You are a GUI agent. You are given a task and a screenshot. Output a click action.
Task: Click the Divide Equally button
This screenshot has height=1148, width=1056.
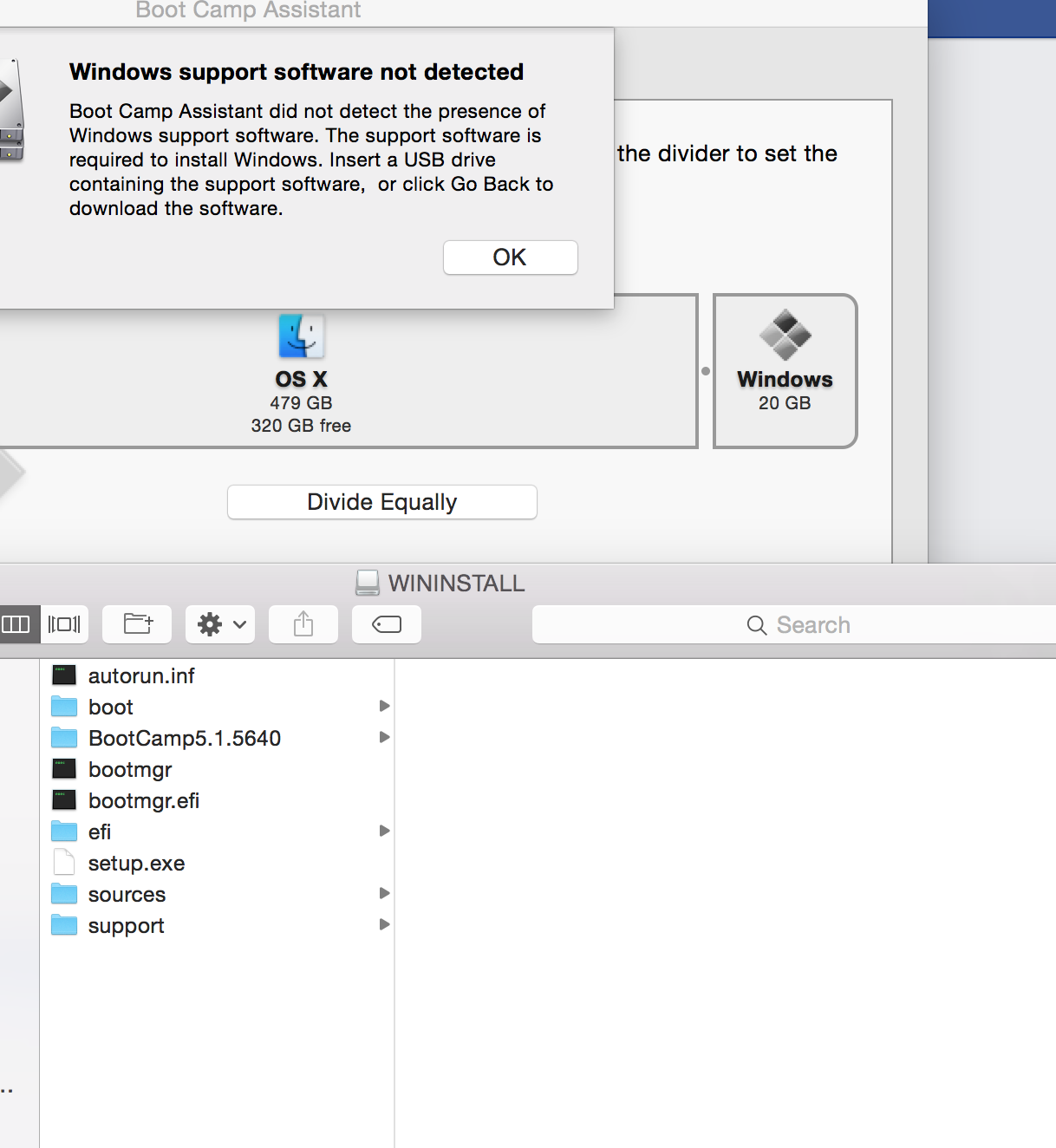(382, 502)
